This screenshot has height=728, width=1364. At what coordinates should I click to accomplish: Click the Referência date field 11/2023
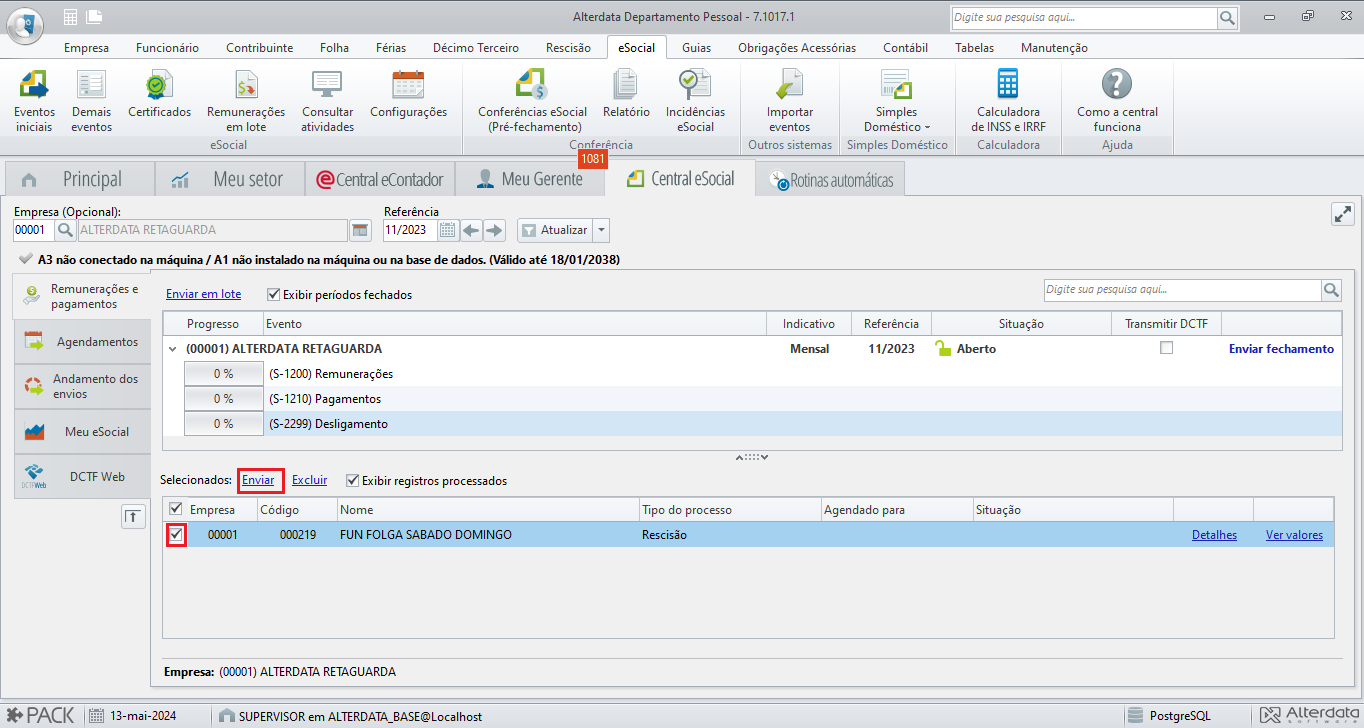click(410, 230)
